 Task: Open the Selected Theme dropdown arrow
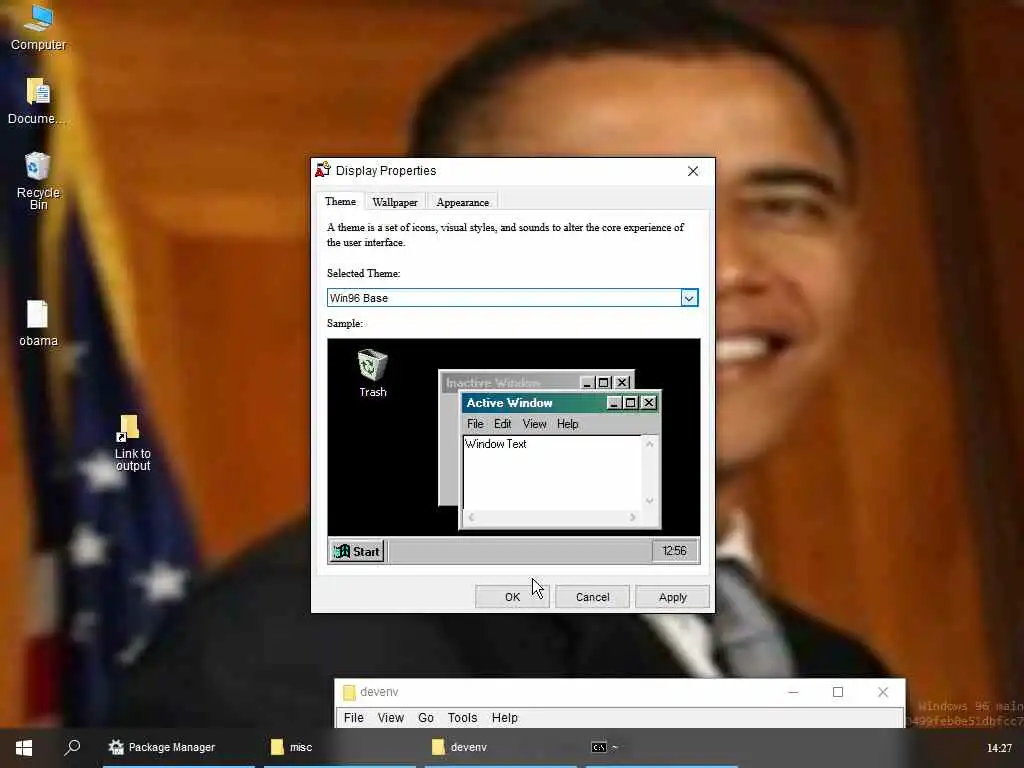689,298
